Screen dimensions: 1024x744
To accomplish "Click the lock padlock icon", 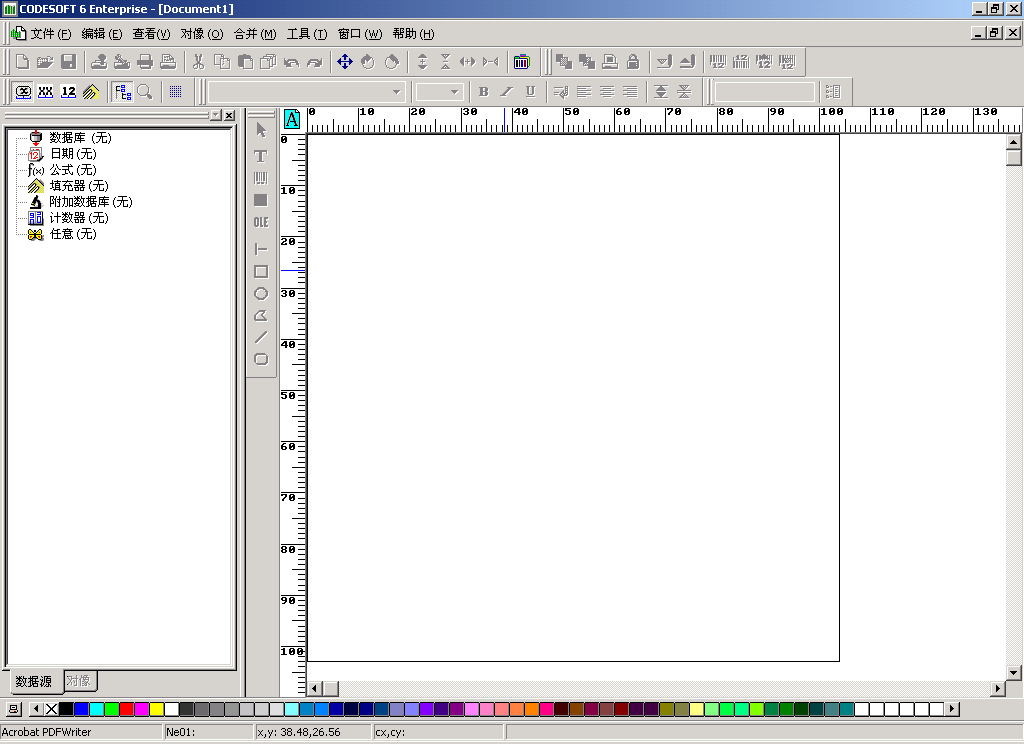I will (633, 62).
